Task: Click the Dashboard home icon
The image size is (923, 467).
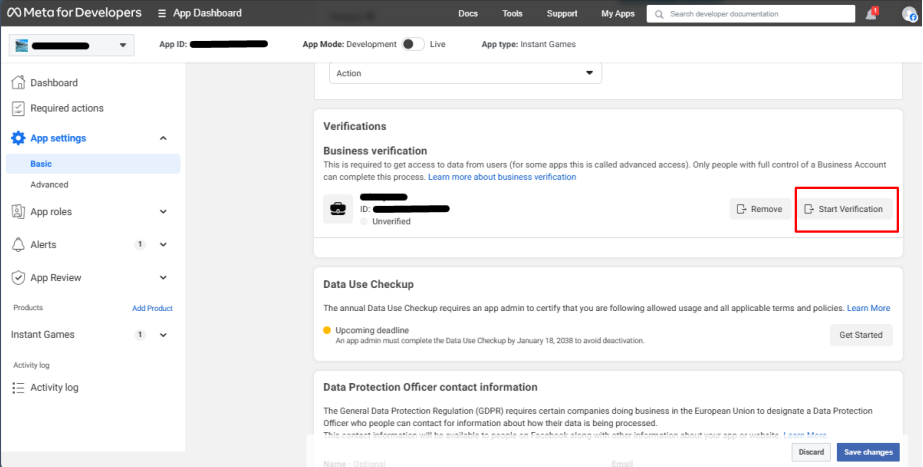Action: point(18,82)
